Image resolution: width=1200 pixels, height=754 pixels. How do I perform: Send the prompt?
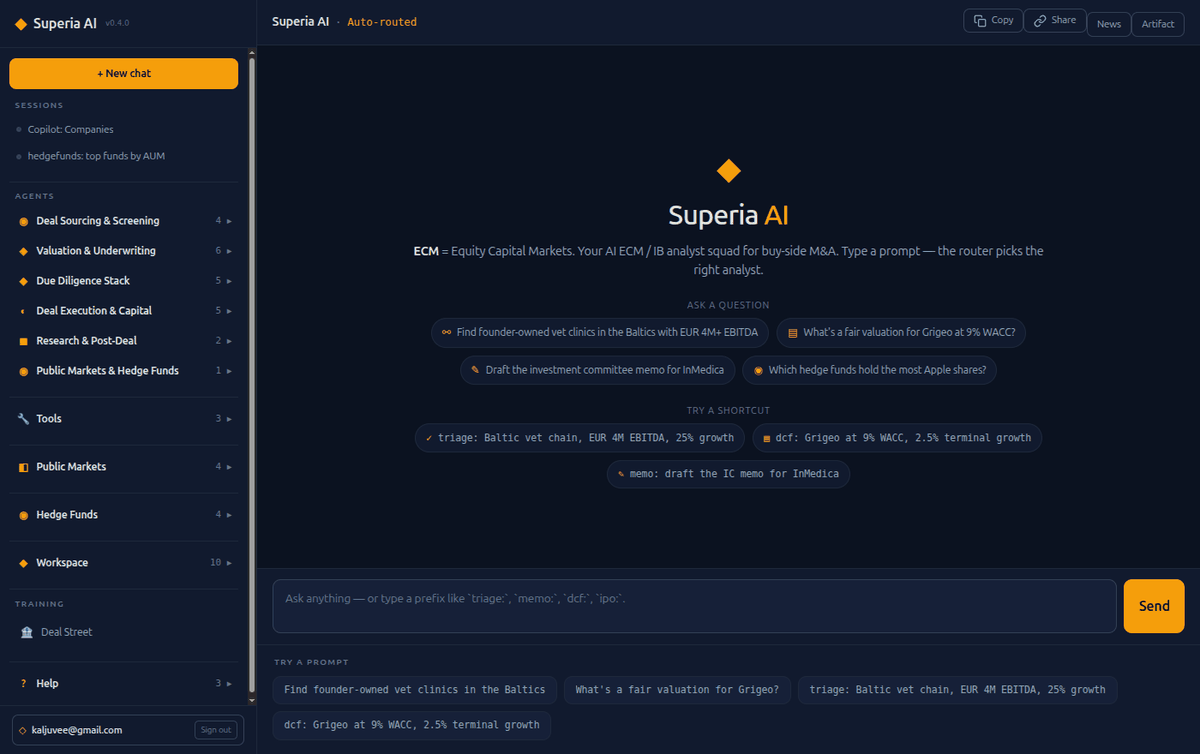click(1154, 606)
